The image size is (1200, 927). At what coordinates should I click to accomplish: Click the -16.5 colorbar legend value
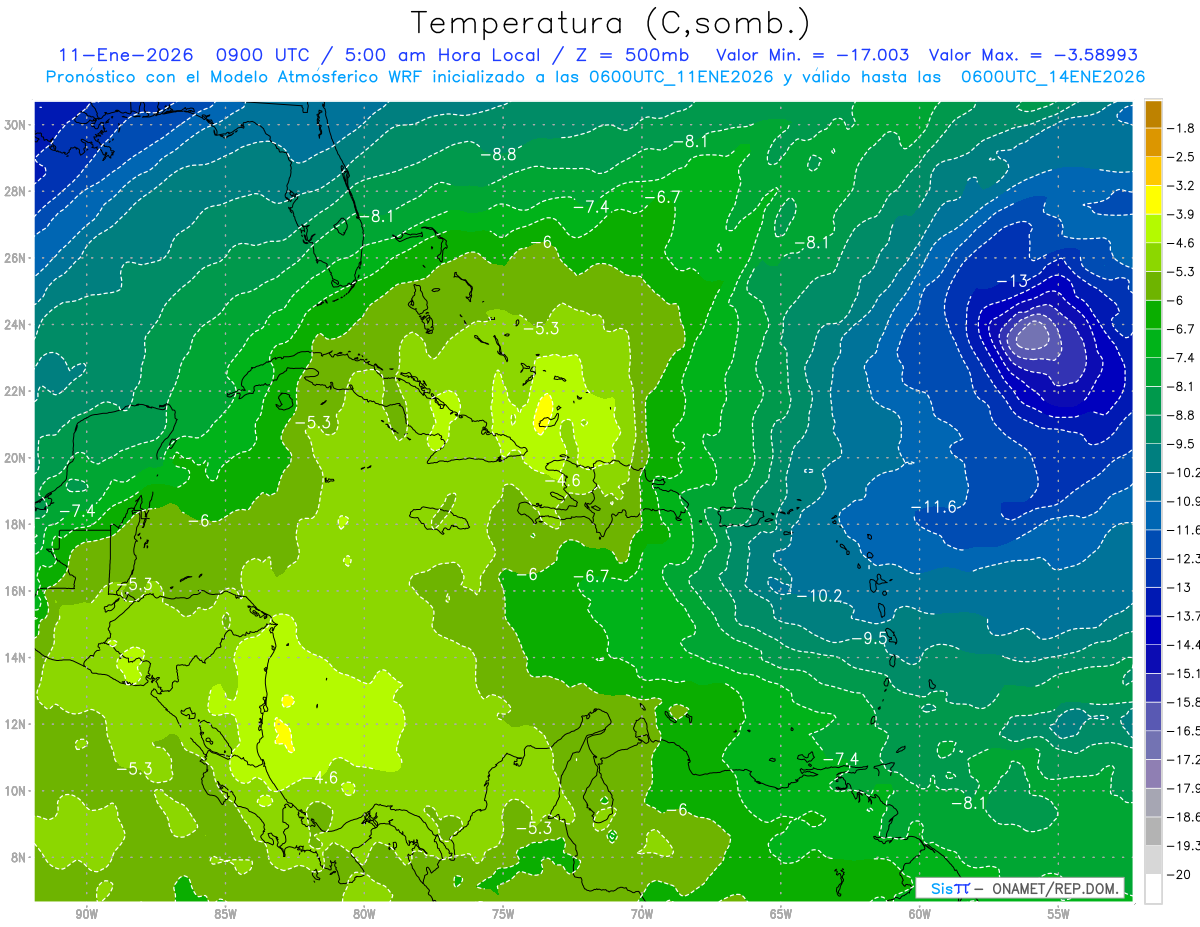point(1184,731)
